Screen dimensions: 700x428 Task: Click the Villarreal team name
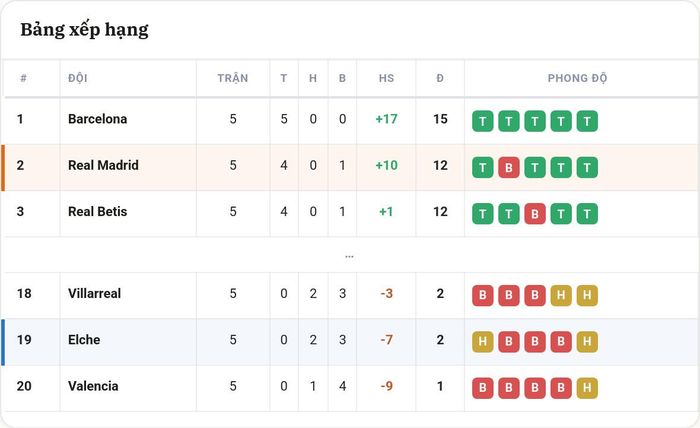point(94,294)
